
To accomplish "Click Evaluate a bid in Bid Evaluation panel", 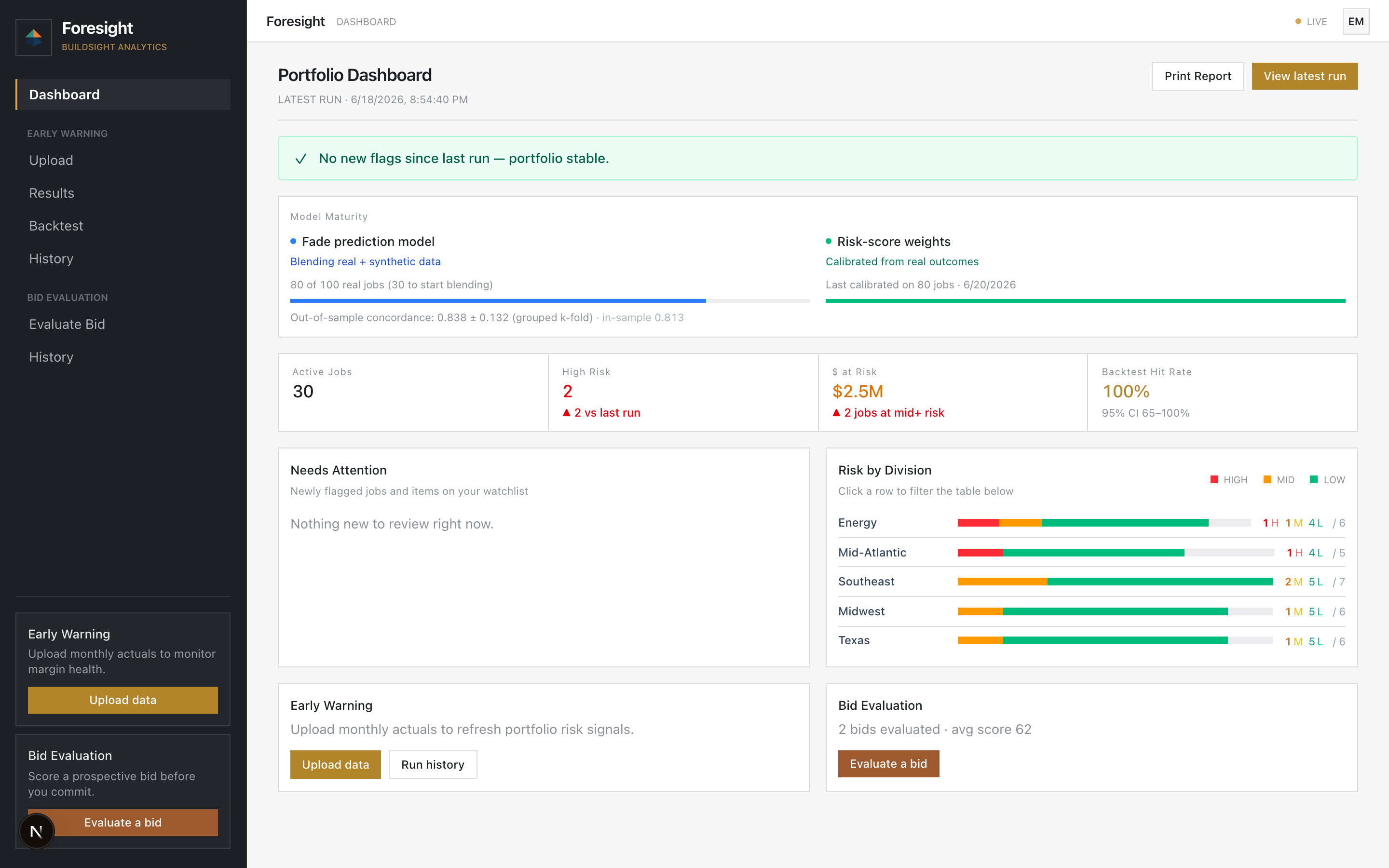I will point(888,763).
